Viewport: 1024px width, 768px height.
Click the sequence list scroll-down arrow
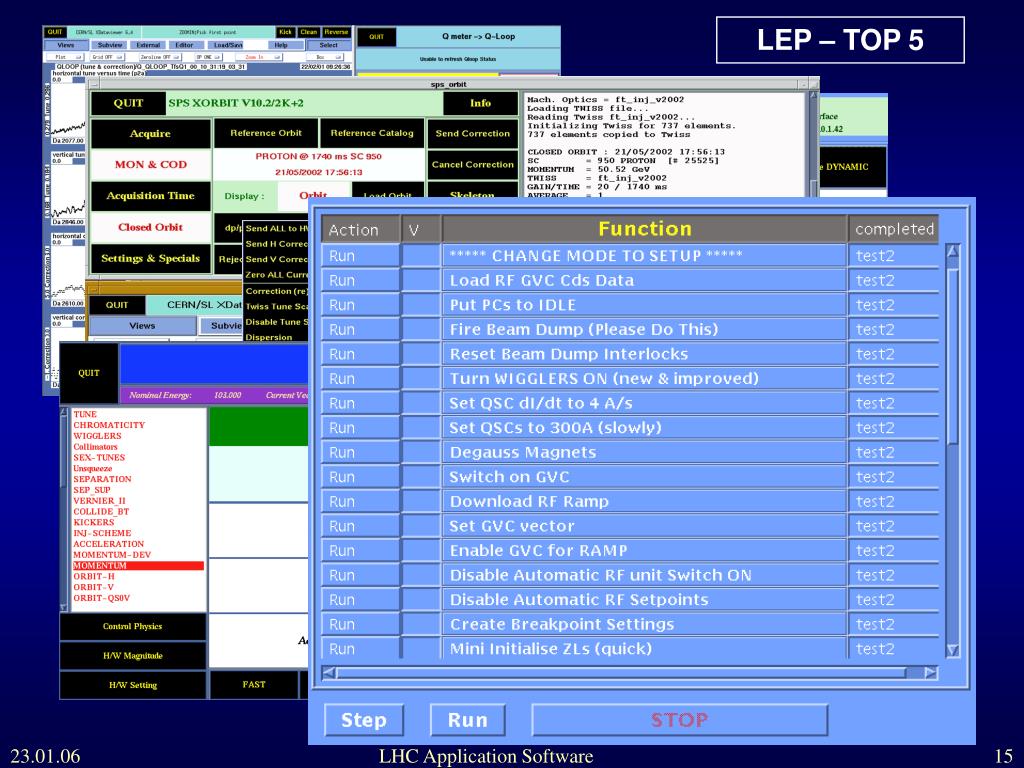tap(953, 650)
